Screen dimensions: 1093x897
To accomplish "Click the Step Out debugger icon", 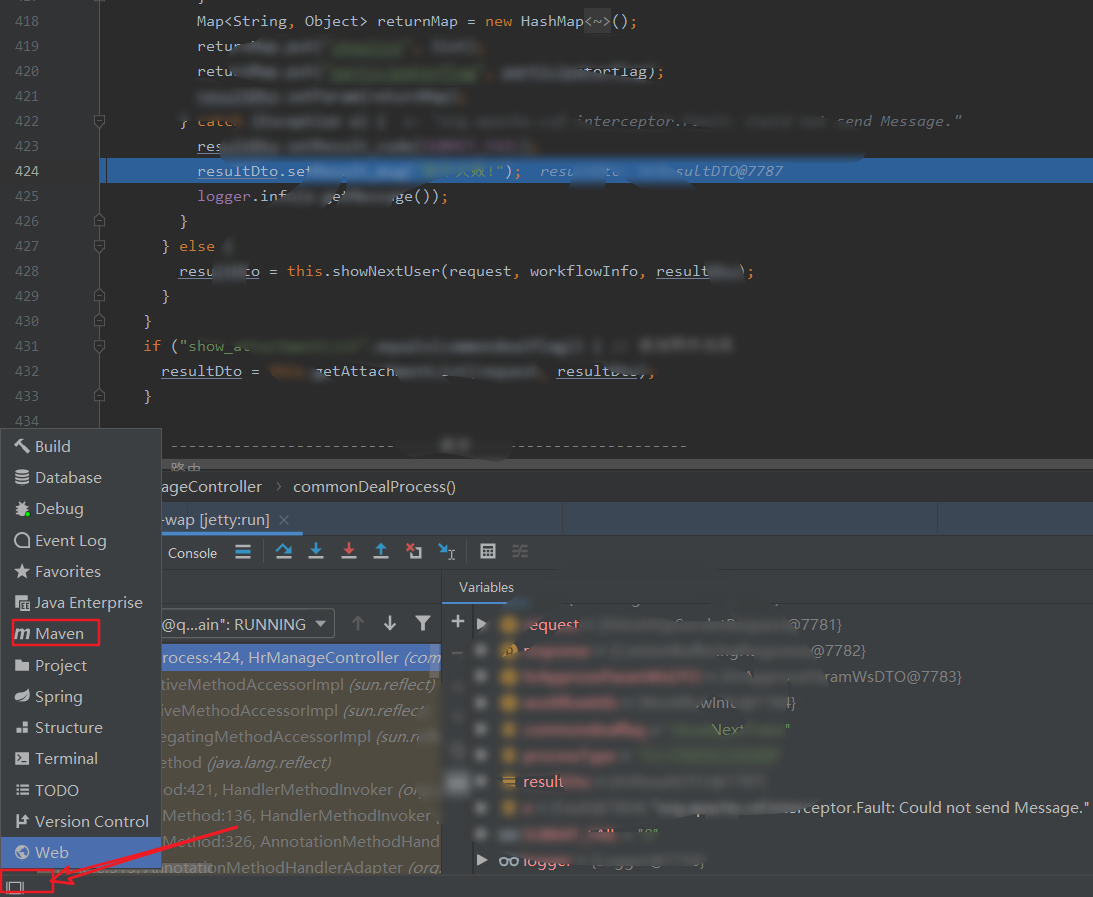I will click(x=381, y=551).
